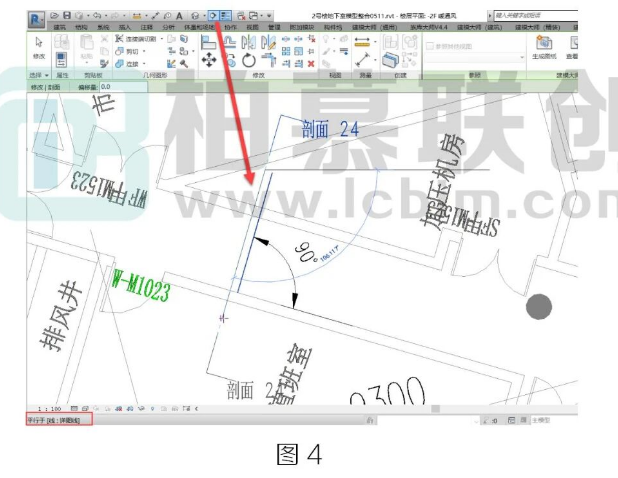Click the Switch Windows icon
This screenshot has width=618, height=478.
pyautogui.click(x=253, y=16)
